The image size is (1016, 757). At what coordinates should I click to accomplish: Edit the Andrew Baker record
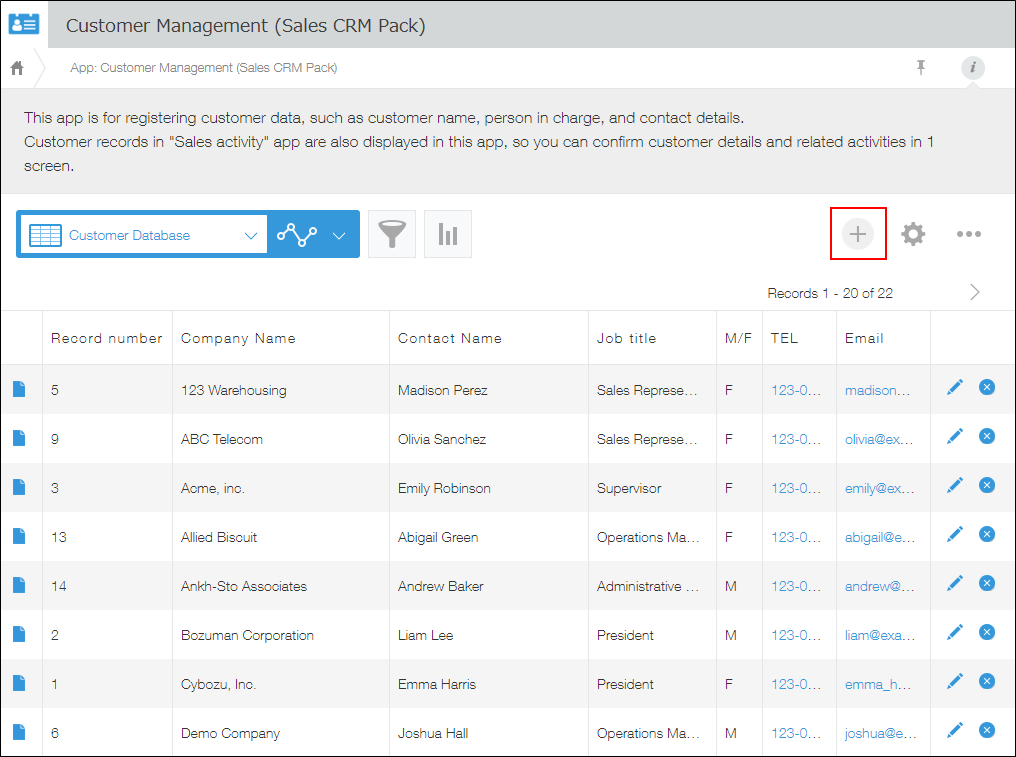point(954,583)
